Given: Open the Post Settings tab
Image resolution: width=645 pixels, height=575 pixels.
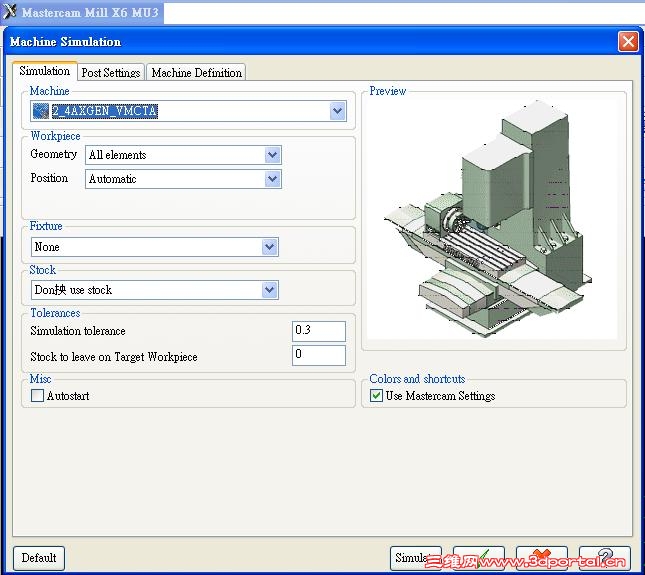Looking at the screenshot, I should tap(111, 72).
